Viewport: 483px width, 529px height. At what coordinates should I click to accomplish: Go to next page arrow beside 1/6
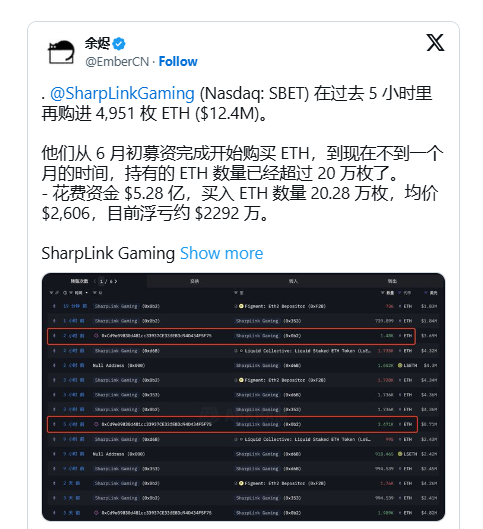tap(116, 281)
